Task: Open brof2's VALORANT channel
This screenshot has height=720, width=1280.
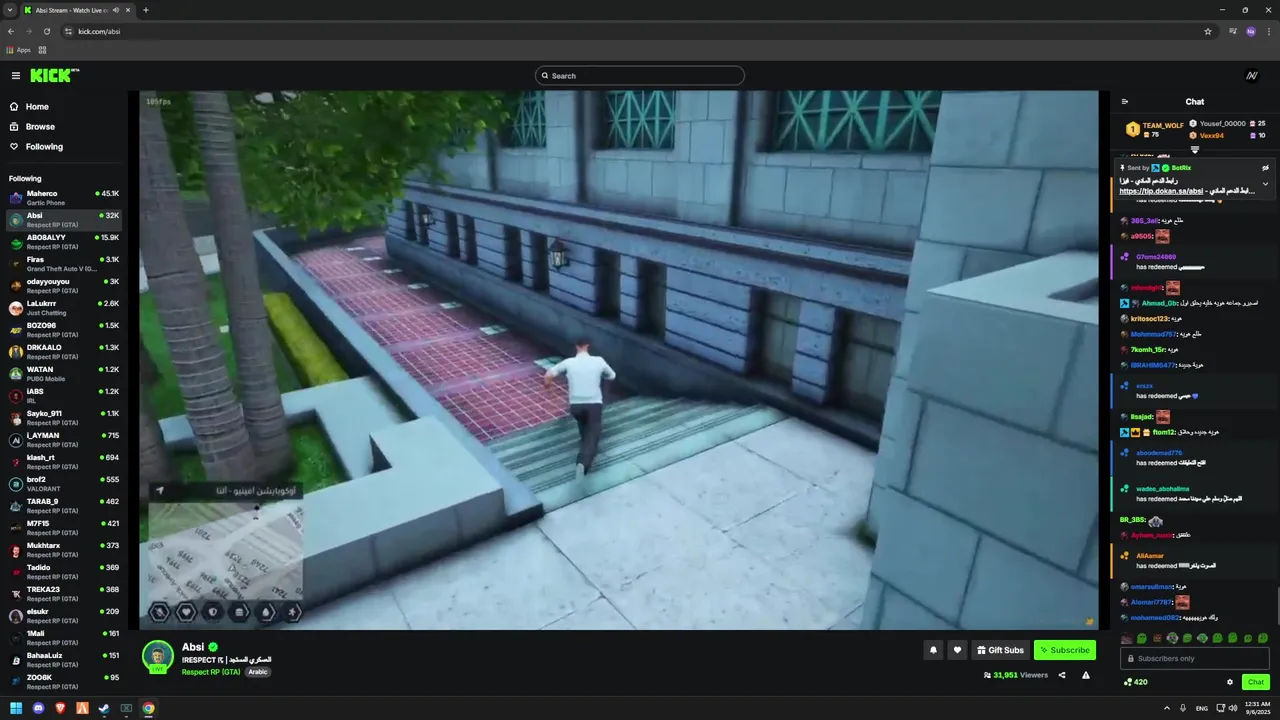Action: 64,484
